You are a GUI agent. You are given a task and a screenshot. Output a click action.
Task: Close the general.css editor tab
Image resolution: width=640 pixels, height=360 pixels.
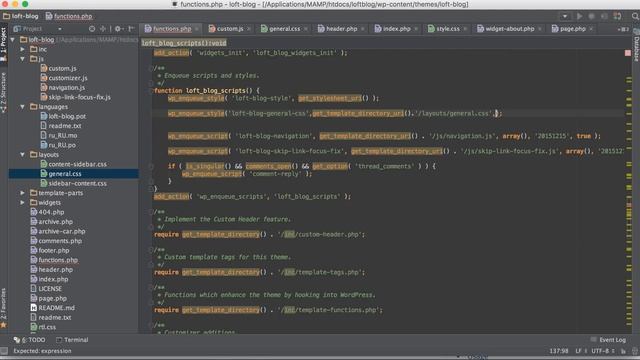306,29
